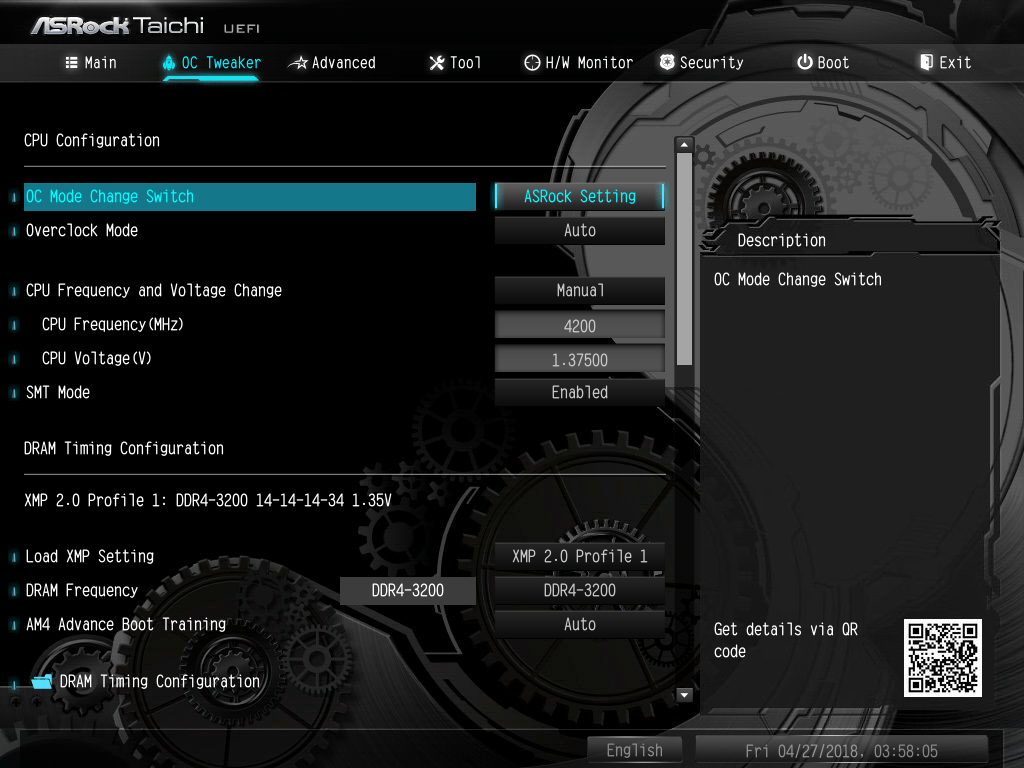Viewport: 1024px width, 768px height.
Task: Click the date and time display
Action: [841, 751]
